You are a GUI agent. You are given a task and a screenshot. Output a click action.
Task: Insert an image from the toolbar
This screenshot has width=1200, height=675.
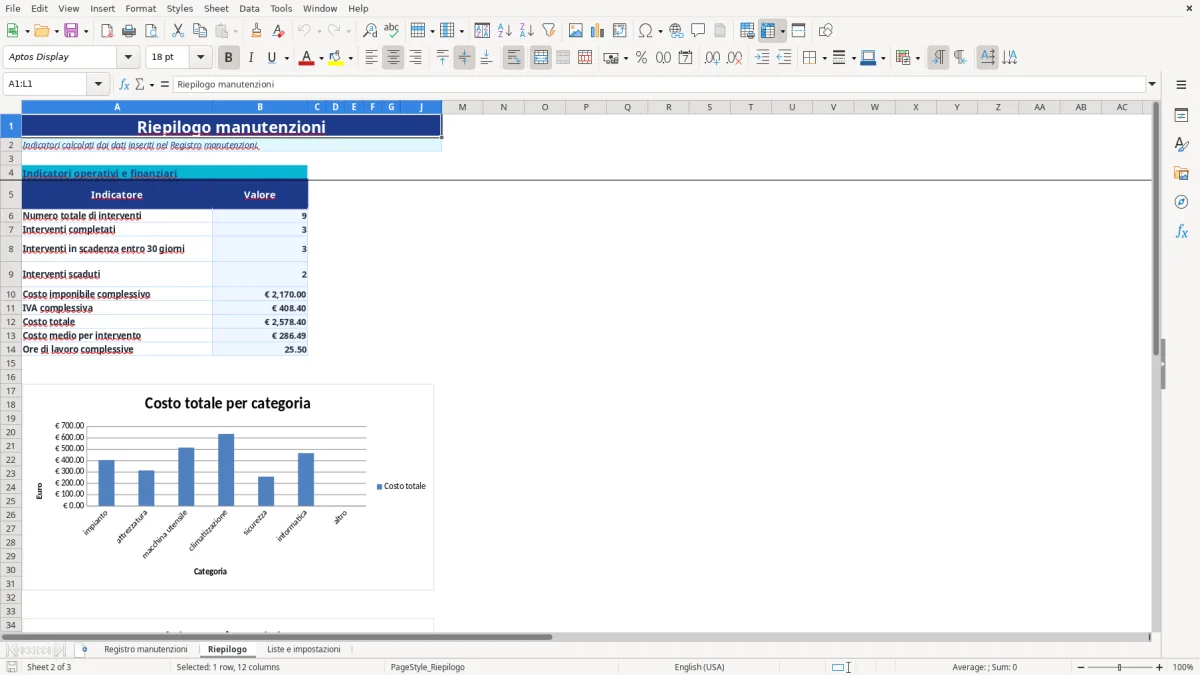click(576, 31)
